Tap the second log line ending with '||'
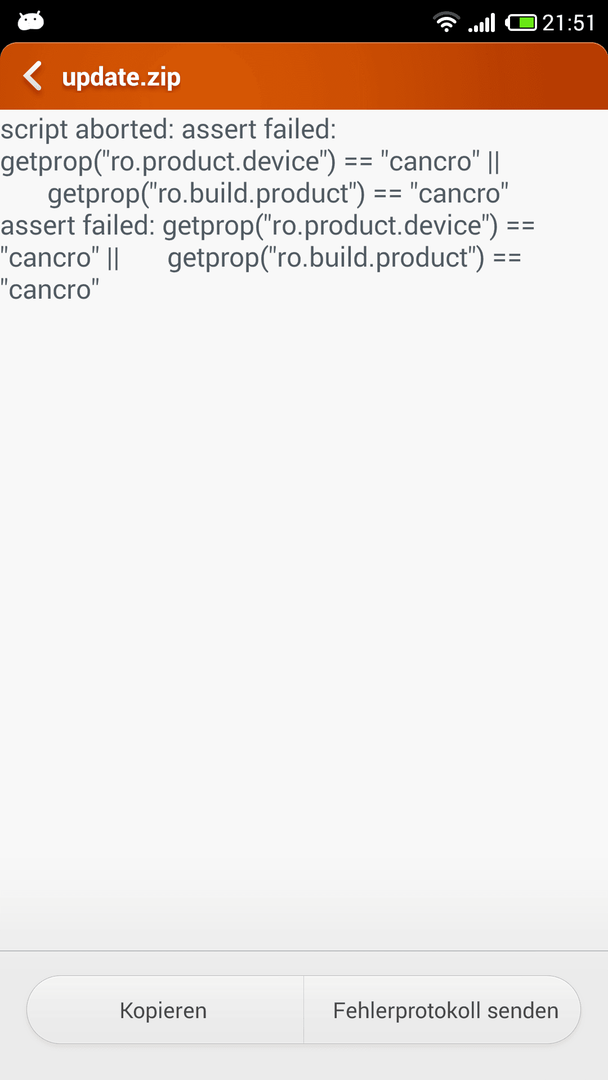Image resolution: width=608 pixels, height=1080 pixels. 250,162
